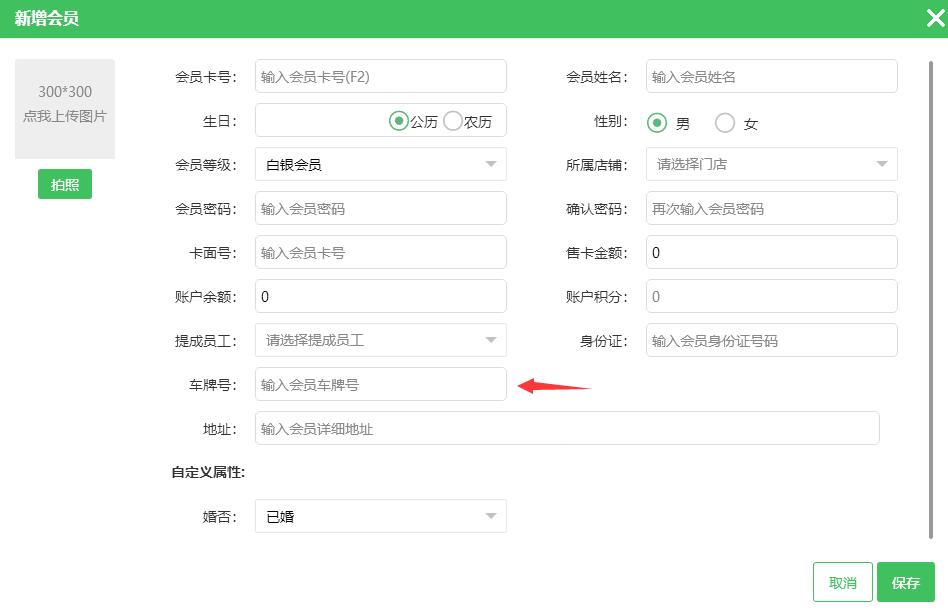Choose 男 as gender
The height and width of the screenshot is (610, 948).
tap(657, 123)
